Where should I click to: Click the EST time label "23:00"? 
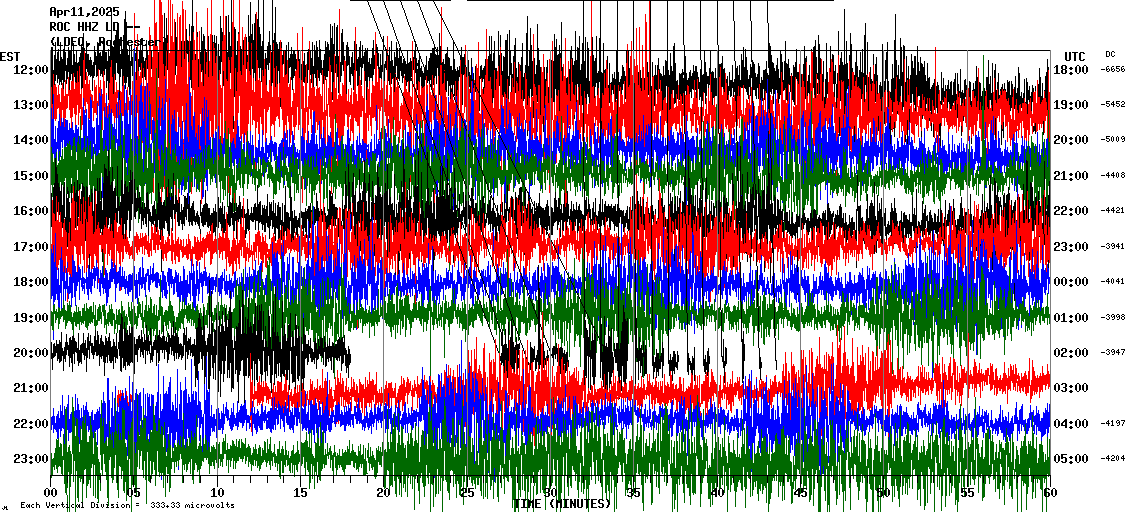(x=29, y=458)
